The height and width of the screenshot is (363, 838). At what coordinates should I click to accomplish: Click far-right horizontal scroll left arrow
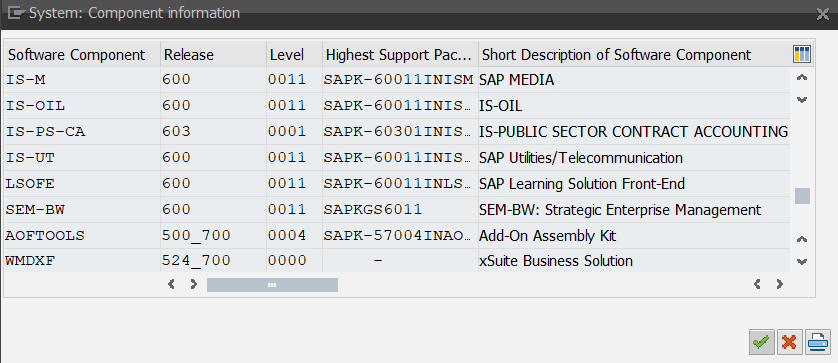tap(757, 284)
